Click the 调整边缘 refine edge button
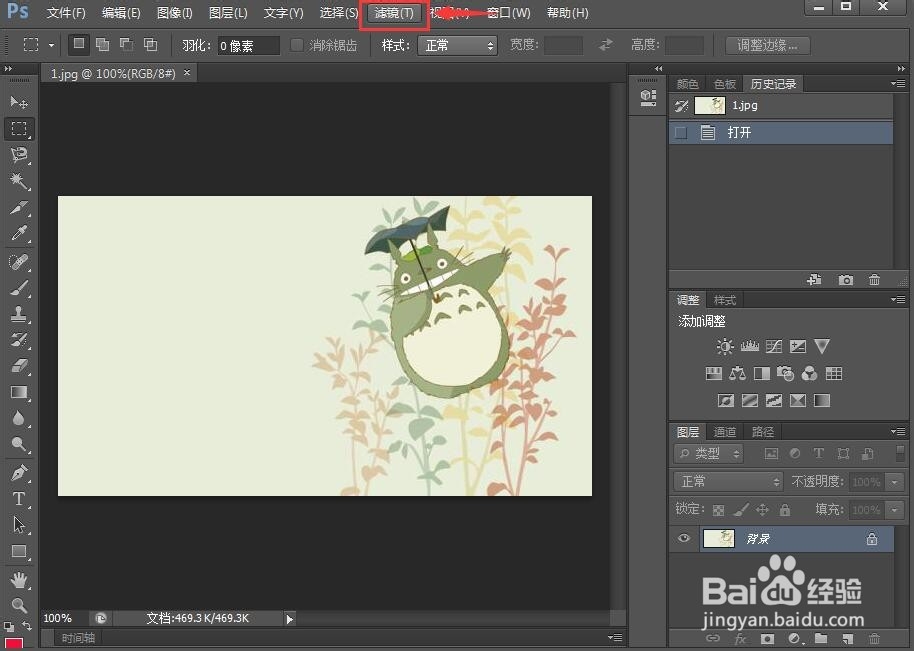The height and width of the screenshot is (651, 914). pos(767,45)
